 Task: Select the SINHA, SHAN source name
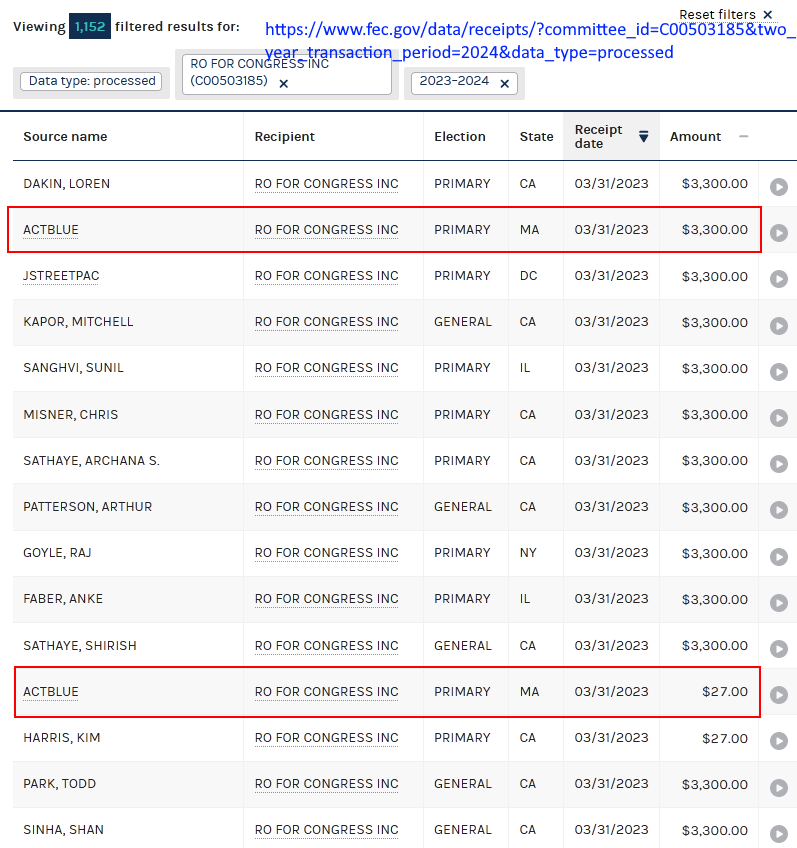pos(63,830)
